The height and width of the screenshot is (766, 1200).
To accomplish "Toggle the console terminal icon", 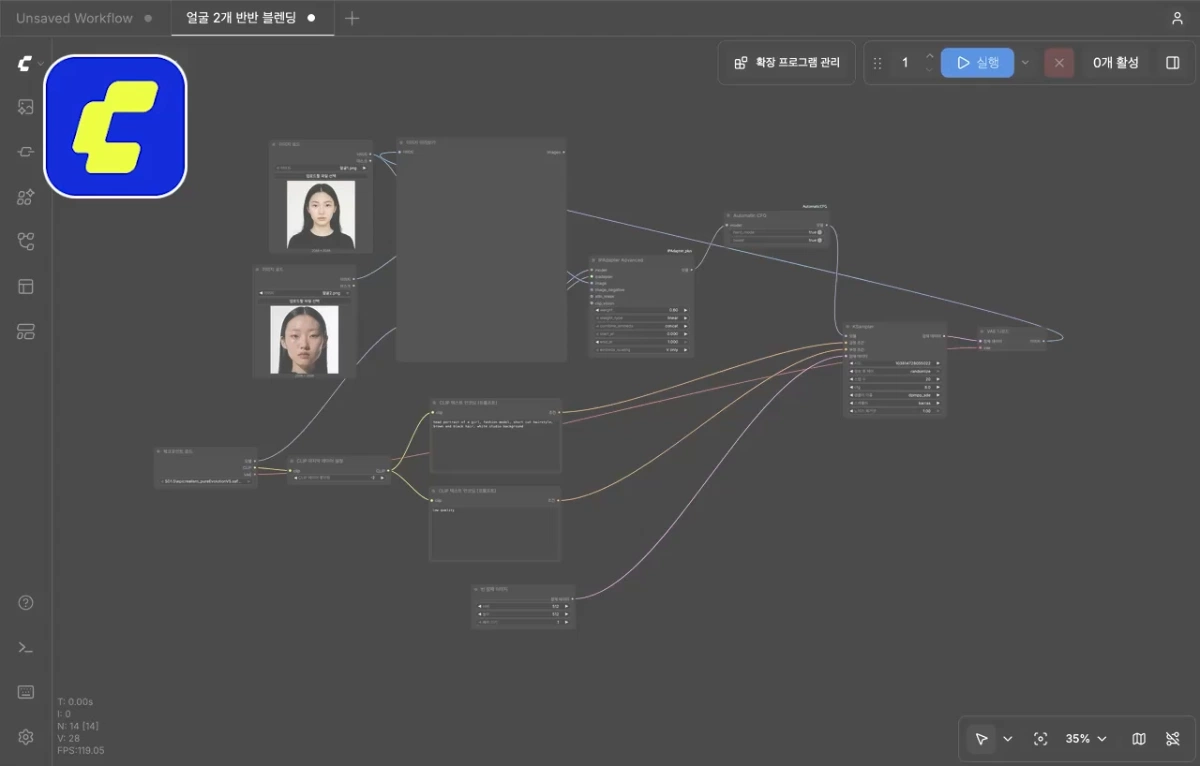I will pyautogui.click(x=26, y=647).
